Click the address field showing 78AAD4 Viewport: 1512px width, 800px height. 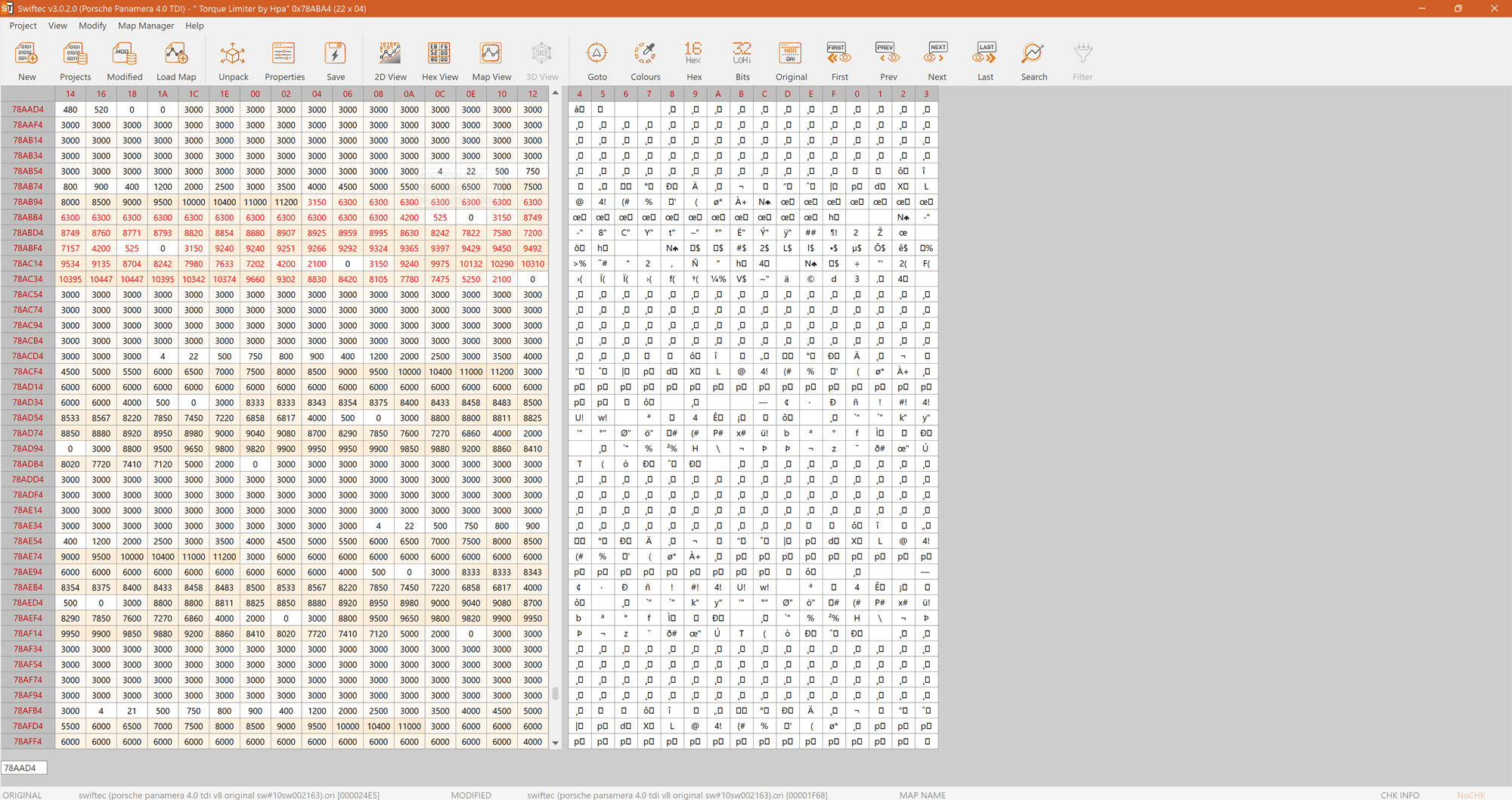[x=24, y=767]
